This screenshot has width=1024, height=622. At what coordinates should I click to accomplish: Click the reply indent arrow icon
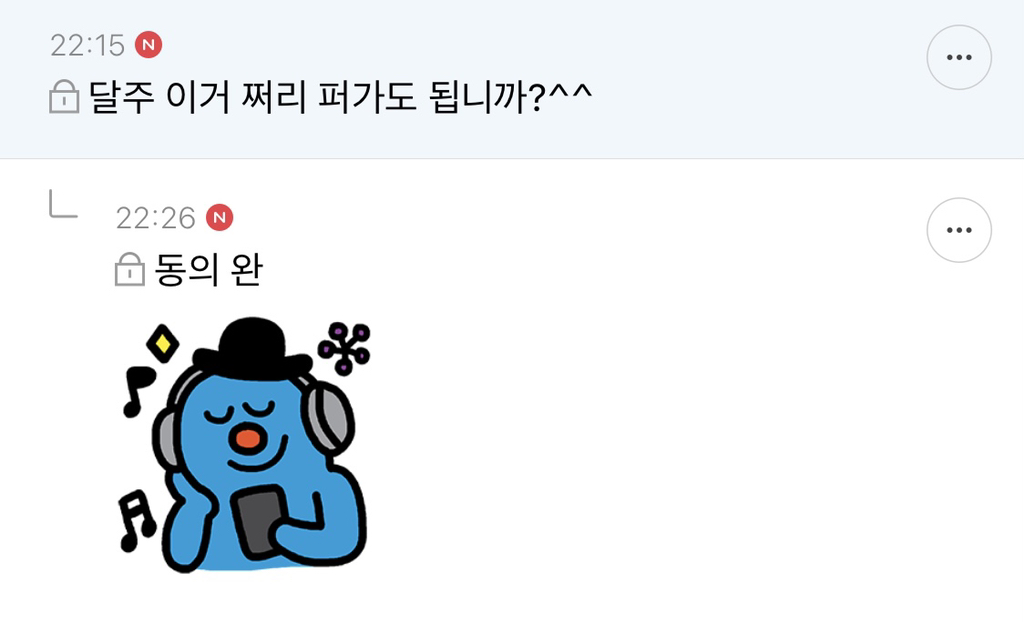[x=63, y=203]
